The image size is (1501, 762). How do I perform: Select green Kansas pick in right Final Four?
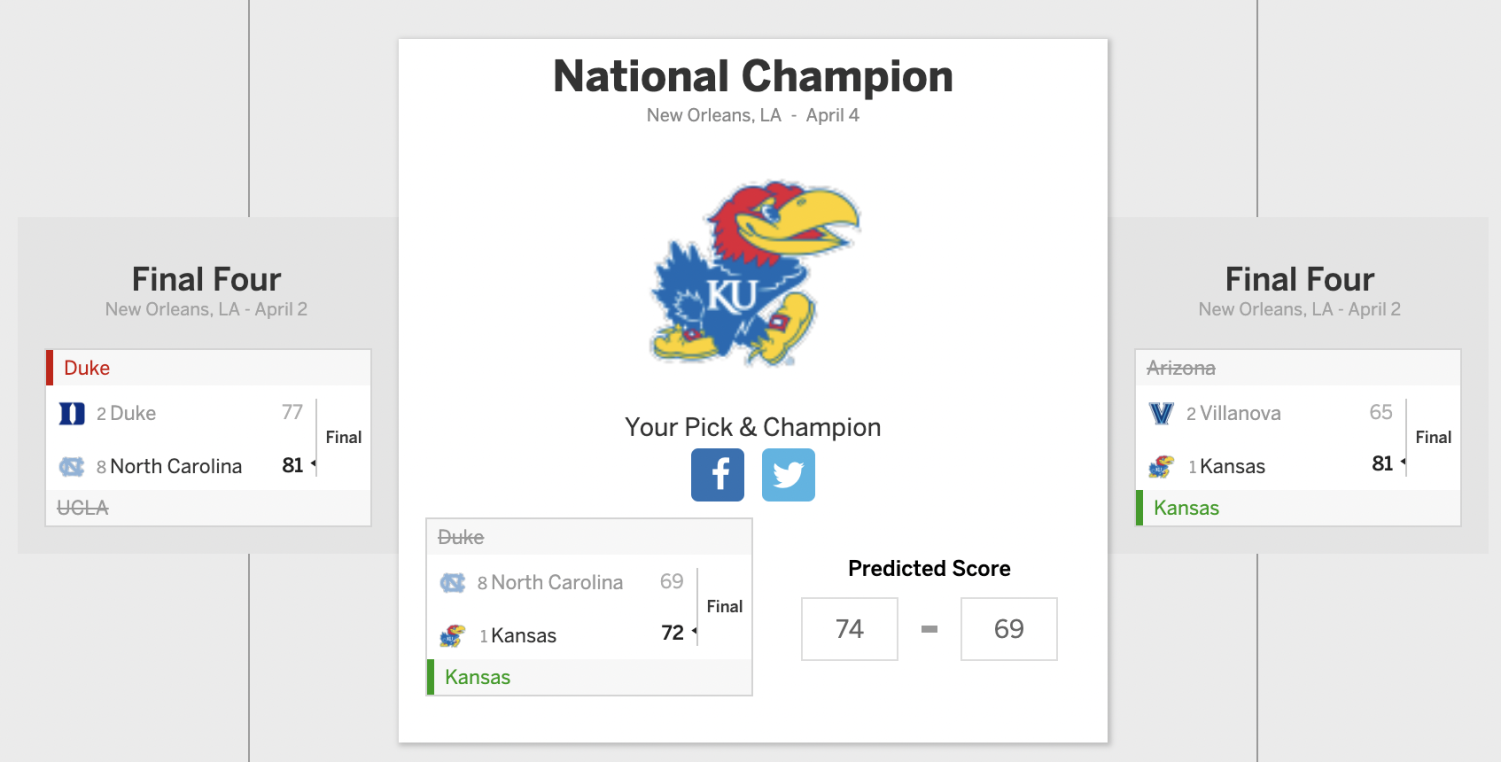pos(1298,508)
